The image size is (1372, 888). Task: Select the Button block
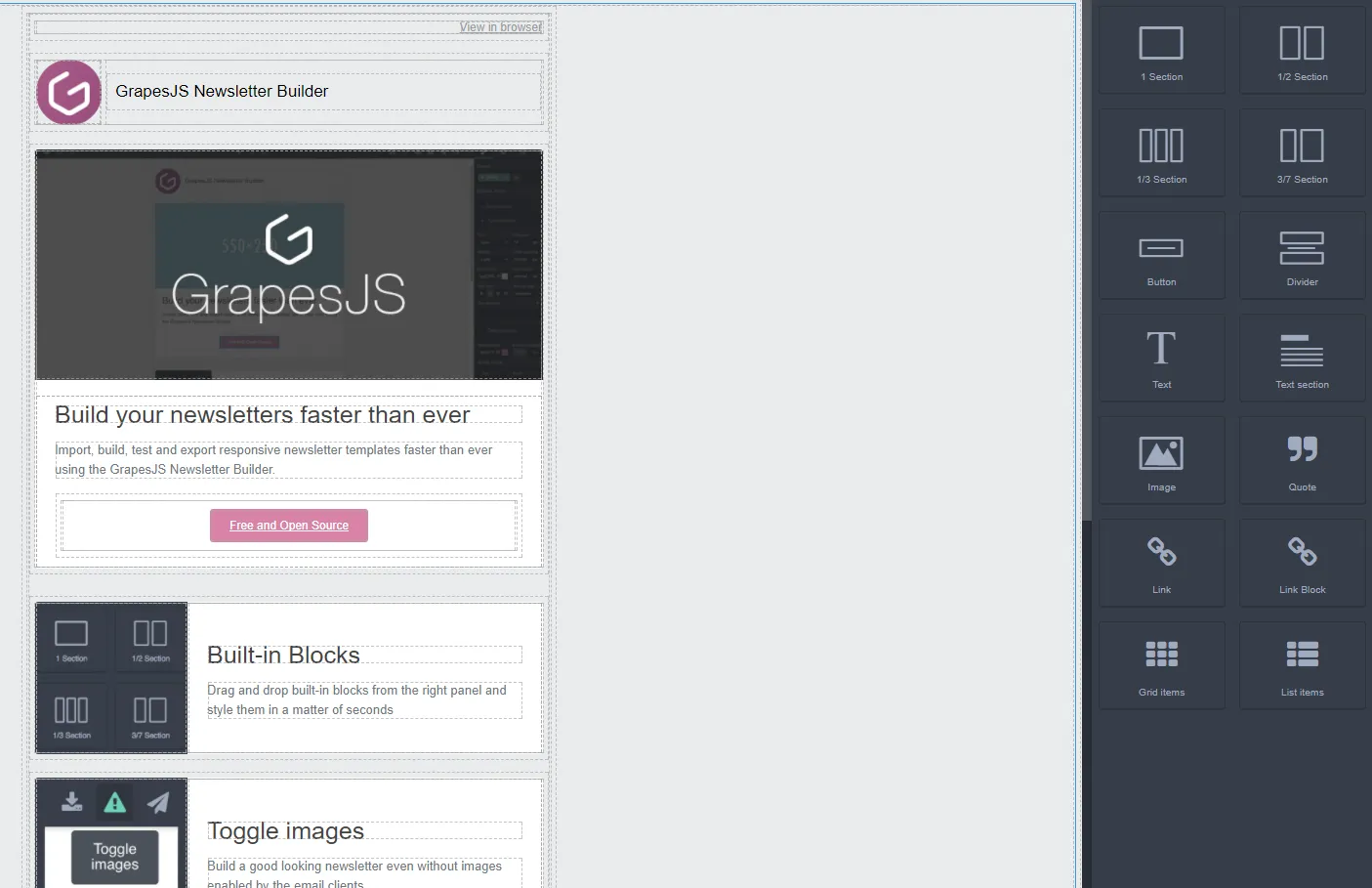point(1161,256)
